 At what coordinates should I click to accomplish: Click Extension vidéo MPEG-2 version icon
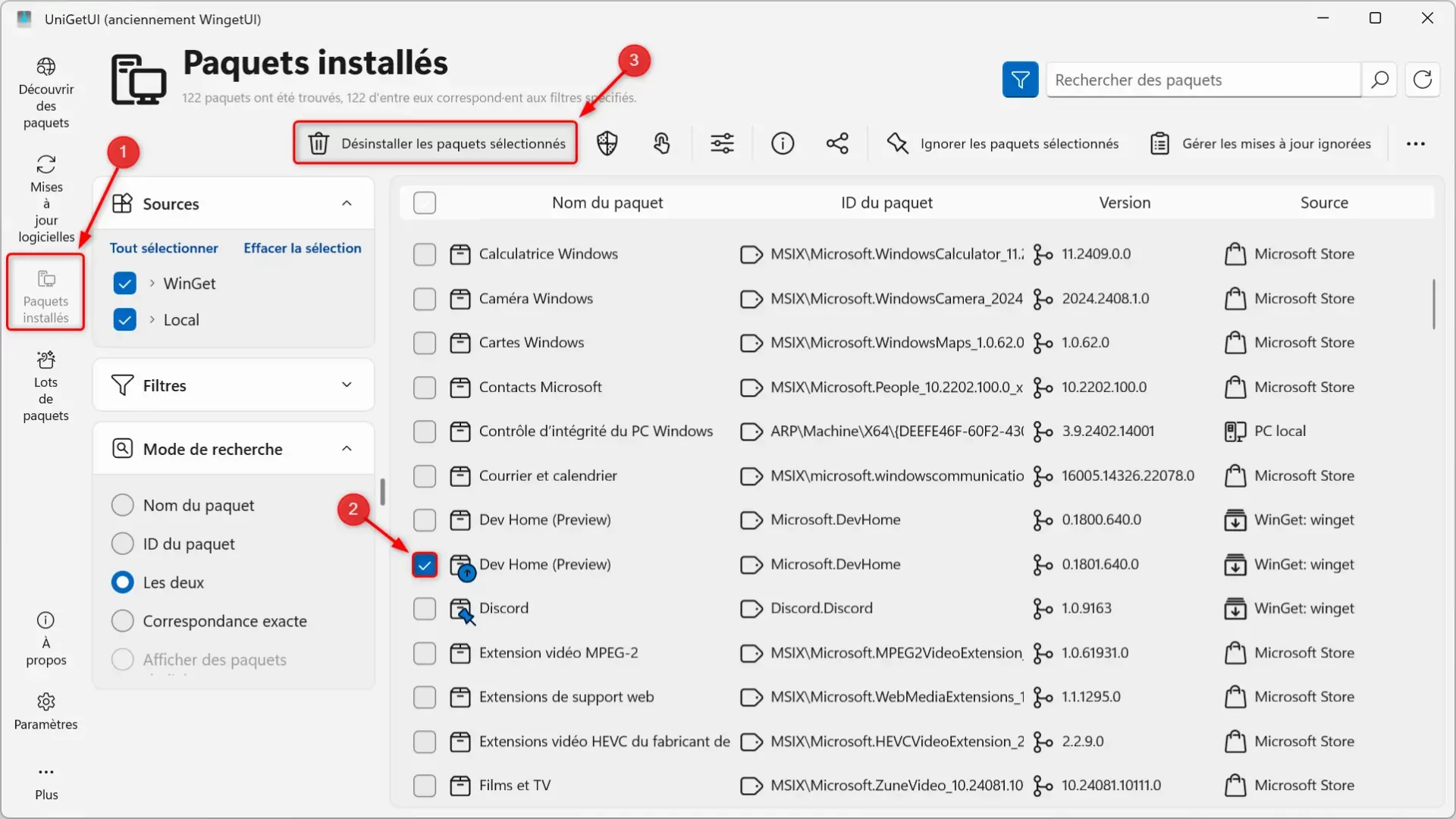tap(1043, 653)
